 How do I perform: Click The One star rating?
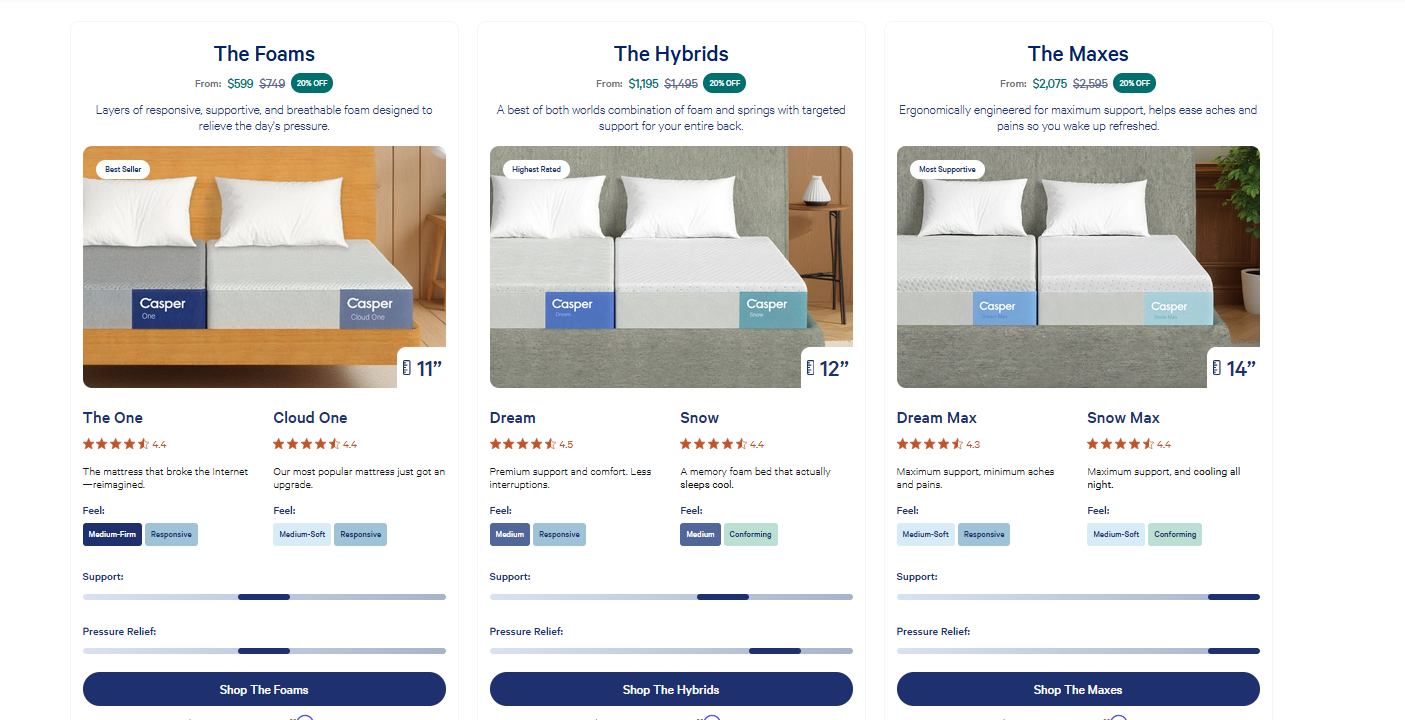pos(116,444)
